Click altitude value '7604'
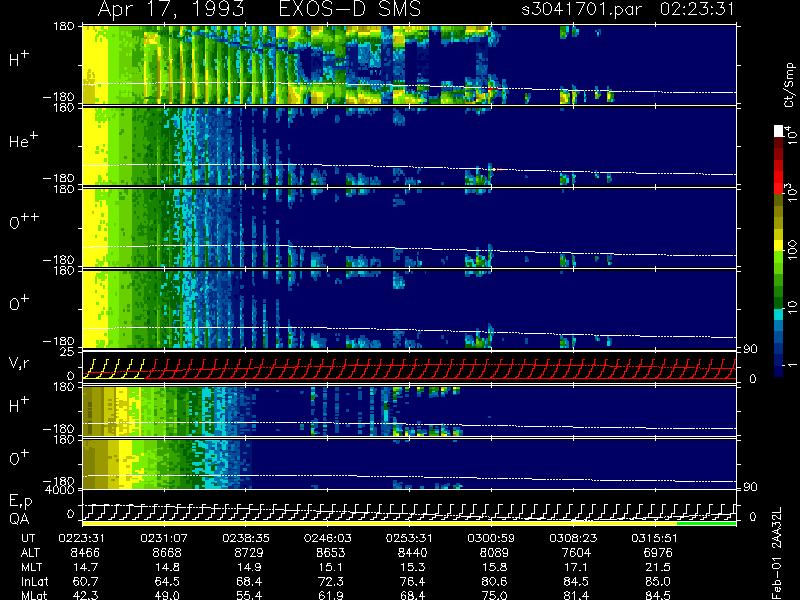This screenshot has width=800, height=600. coord(576,553)
